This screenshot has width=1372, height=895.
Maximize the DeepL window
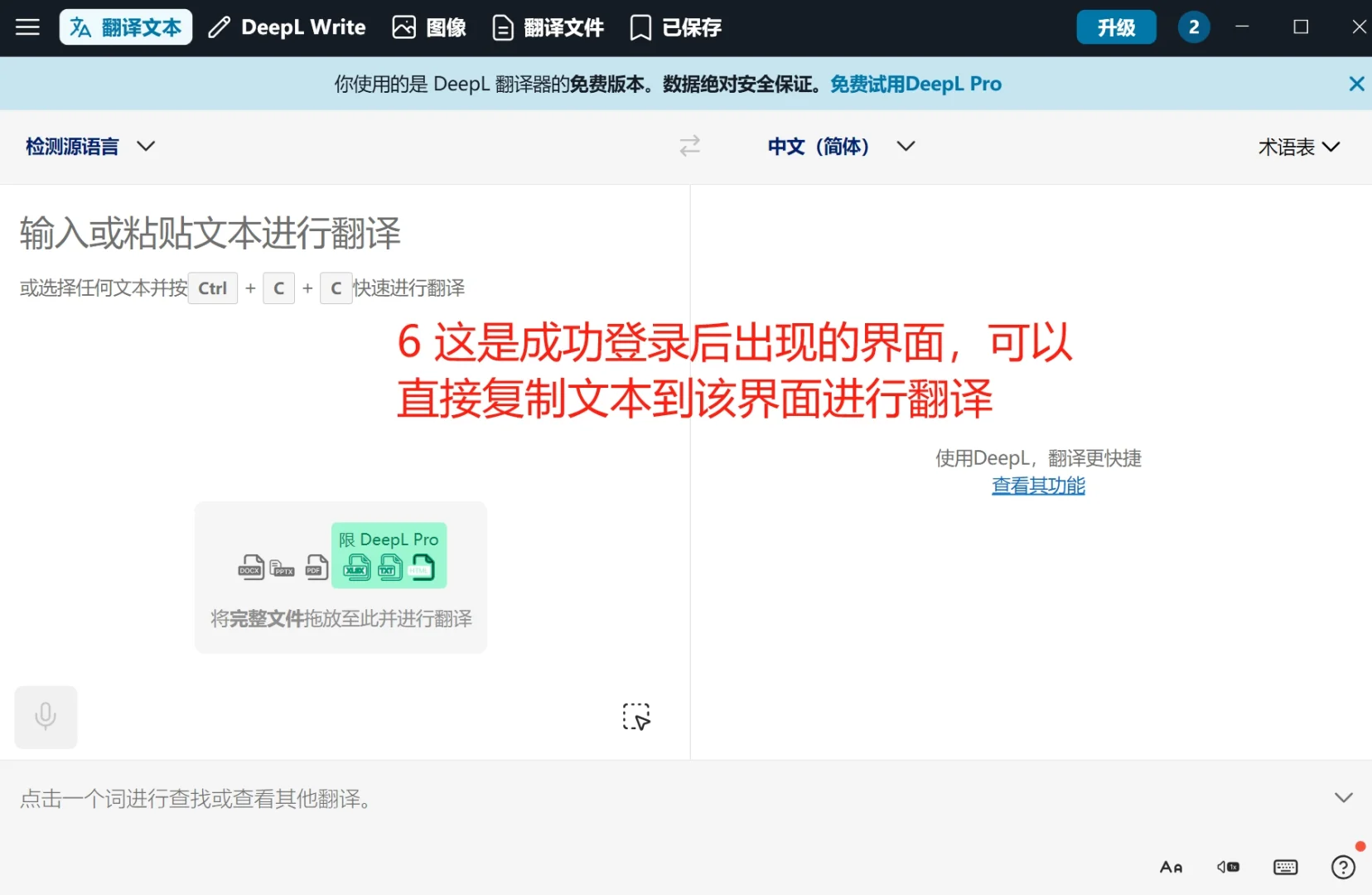click(x=1301, y=27)
